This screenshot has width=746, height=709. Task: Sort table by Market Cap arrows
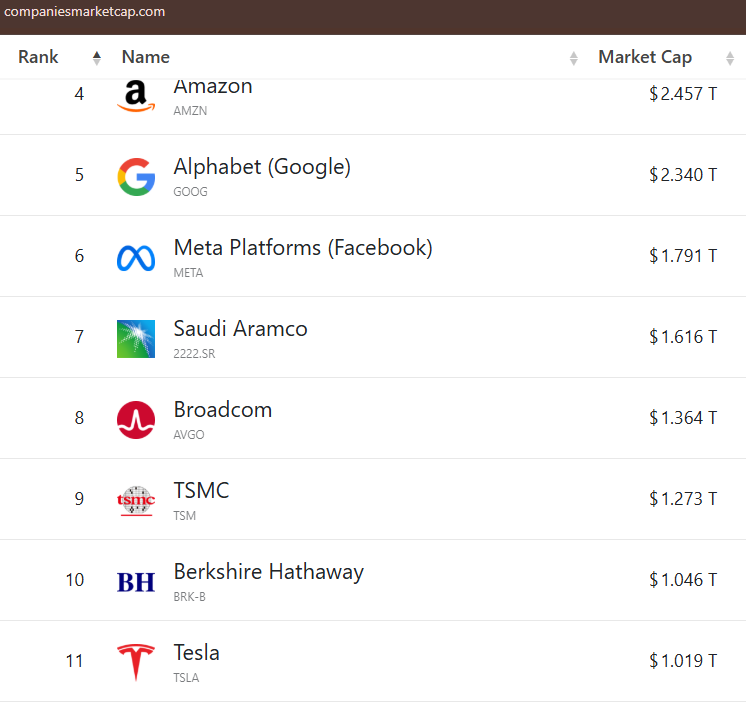pyautogui.click(x=730, y=58)
